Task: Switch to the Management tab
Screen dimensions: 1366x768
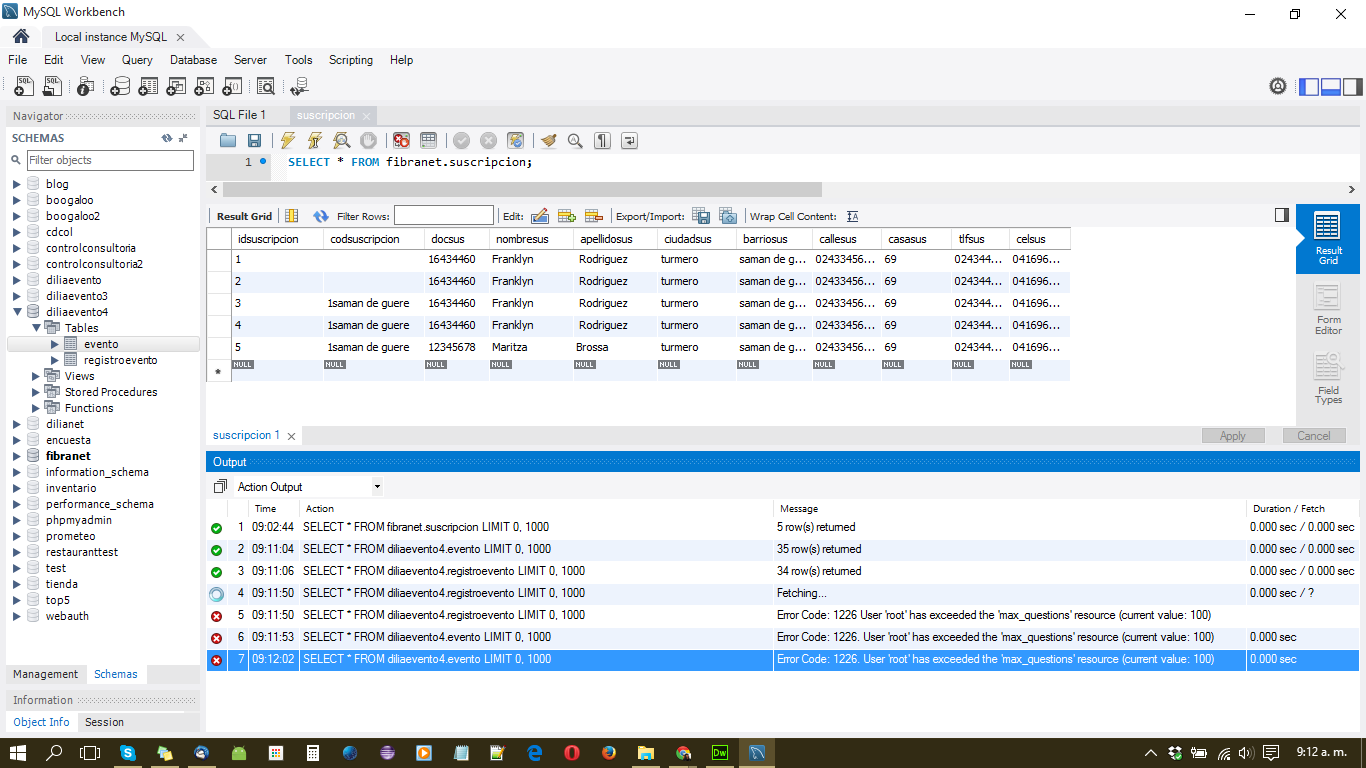Action: click(45, 674)
